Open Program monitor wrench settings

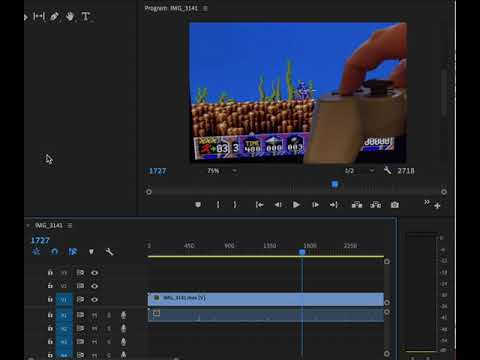[387, 171]
